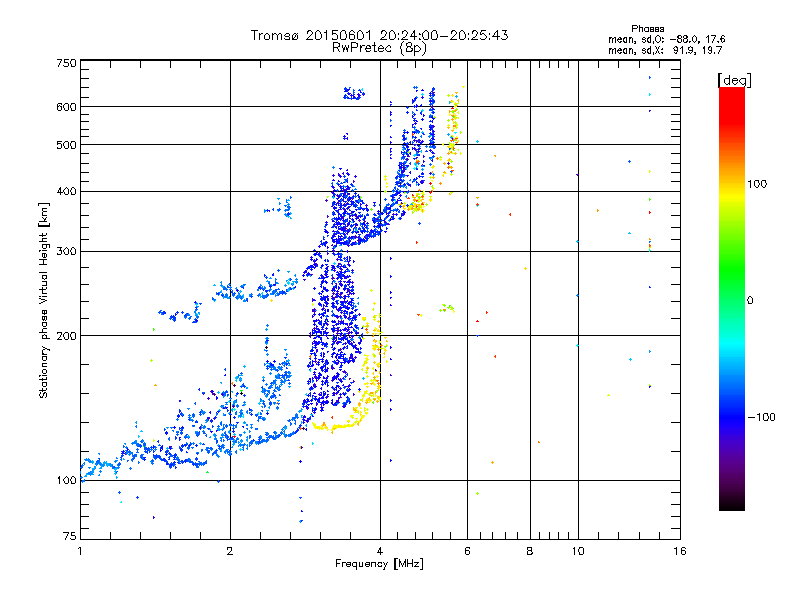Image resolution: width=800 pixels, height=600 pixels.
Task: Click the y-axis tick label '200'
Action: click(67, 336)
